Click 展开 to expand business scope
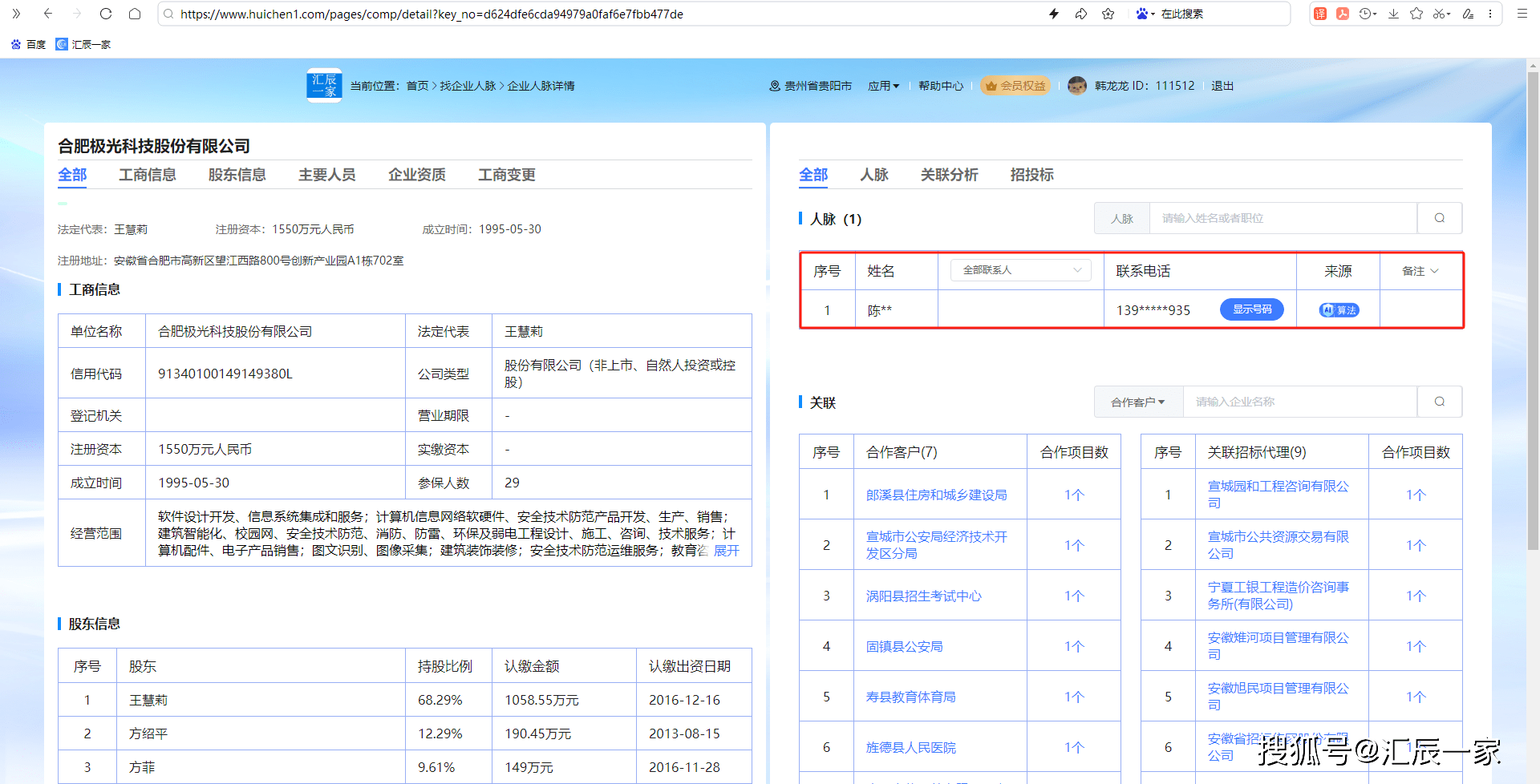The image size is (1540, 784). coord(727,551)
